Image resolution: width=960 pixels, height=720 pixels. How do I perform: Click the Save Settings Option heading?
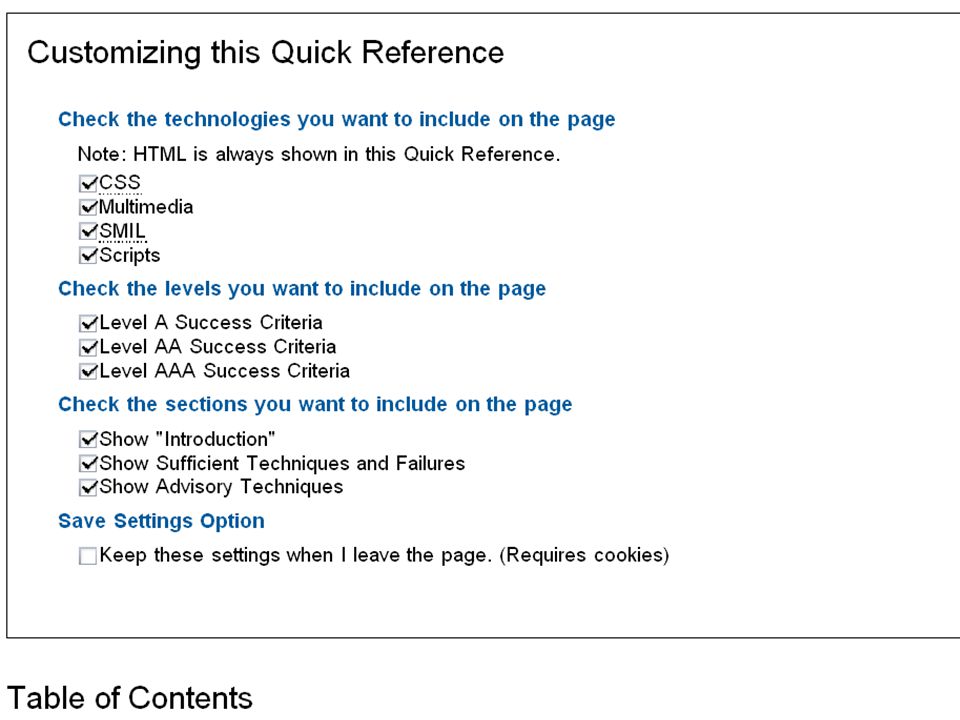tap(162, 521)
